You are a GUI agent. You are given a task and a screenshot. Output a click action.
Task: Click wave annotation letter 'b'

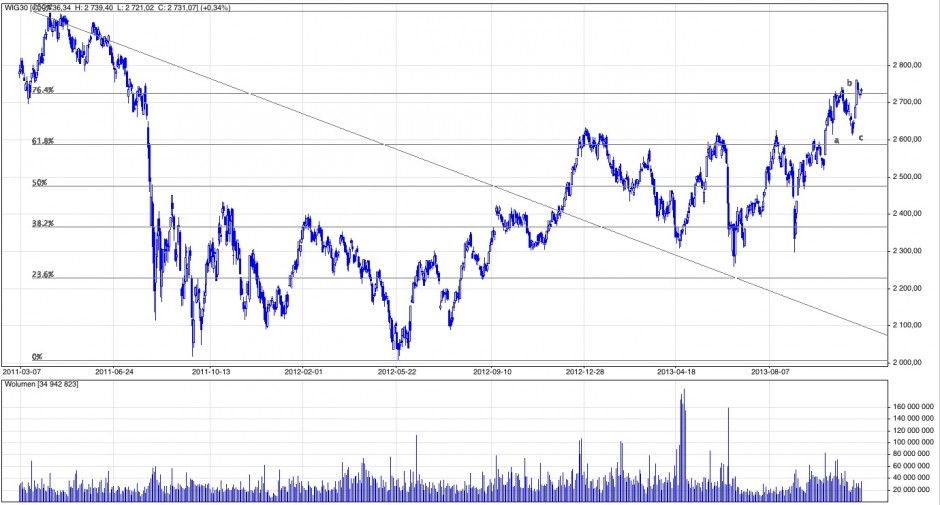(x=849, y=83)
